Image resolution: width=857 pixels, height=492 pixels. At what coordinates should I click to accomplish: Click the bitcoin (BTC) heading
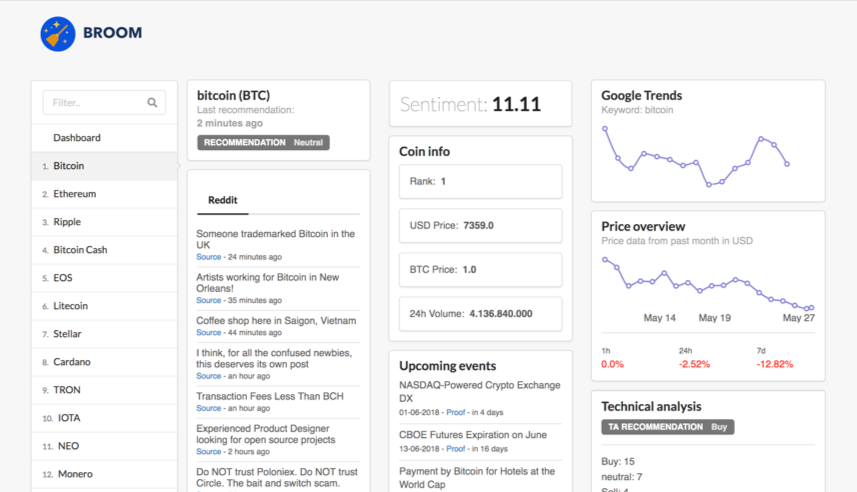point(233,96)
